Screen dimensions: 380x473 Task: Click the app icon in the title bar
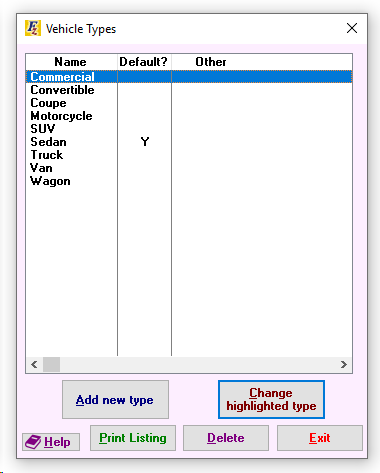click(x=33, y=28)
